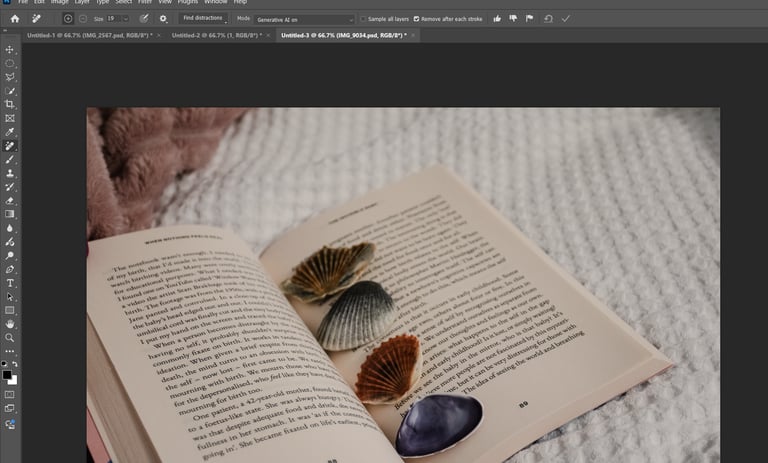Select the Path Selection tool
The width and height of the screenshot is (768, 463).
point(9,296)
